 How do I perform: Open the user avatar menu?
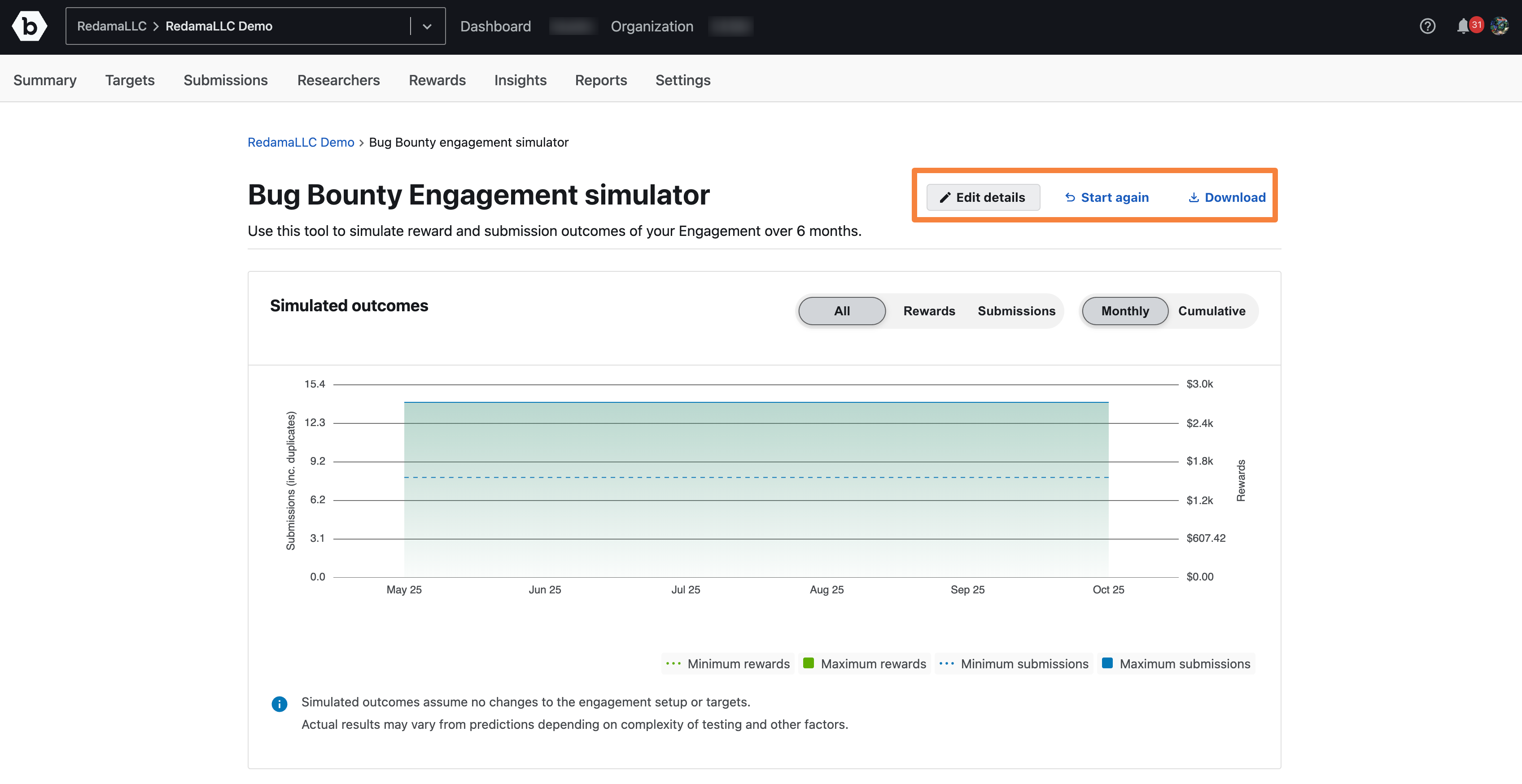[1500, 26]
